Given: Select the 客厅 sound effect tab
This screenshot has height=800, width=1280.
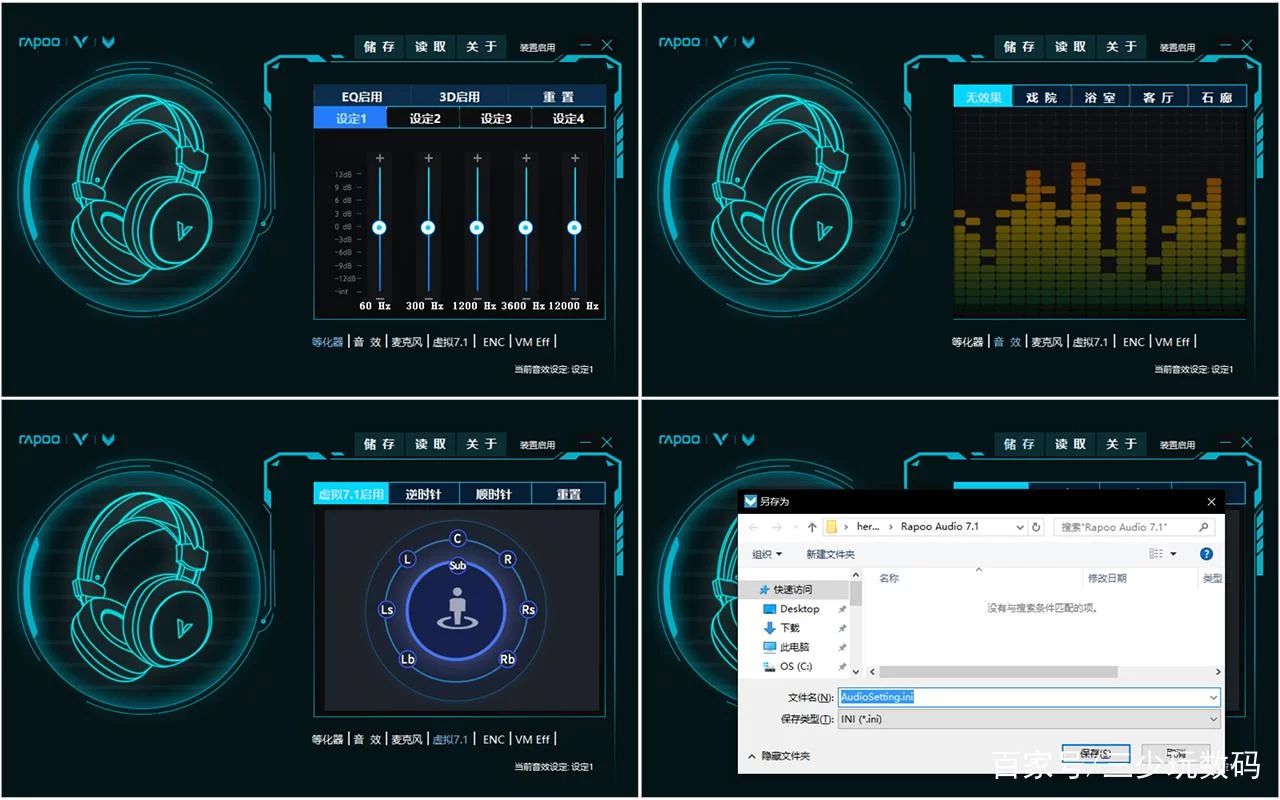Looking at the screenshot, I should tap(1158, 97).
